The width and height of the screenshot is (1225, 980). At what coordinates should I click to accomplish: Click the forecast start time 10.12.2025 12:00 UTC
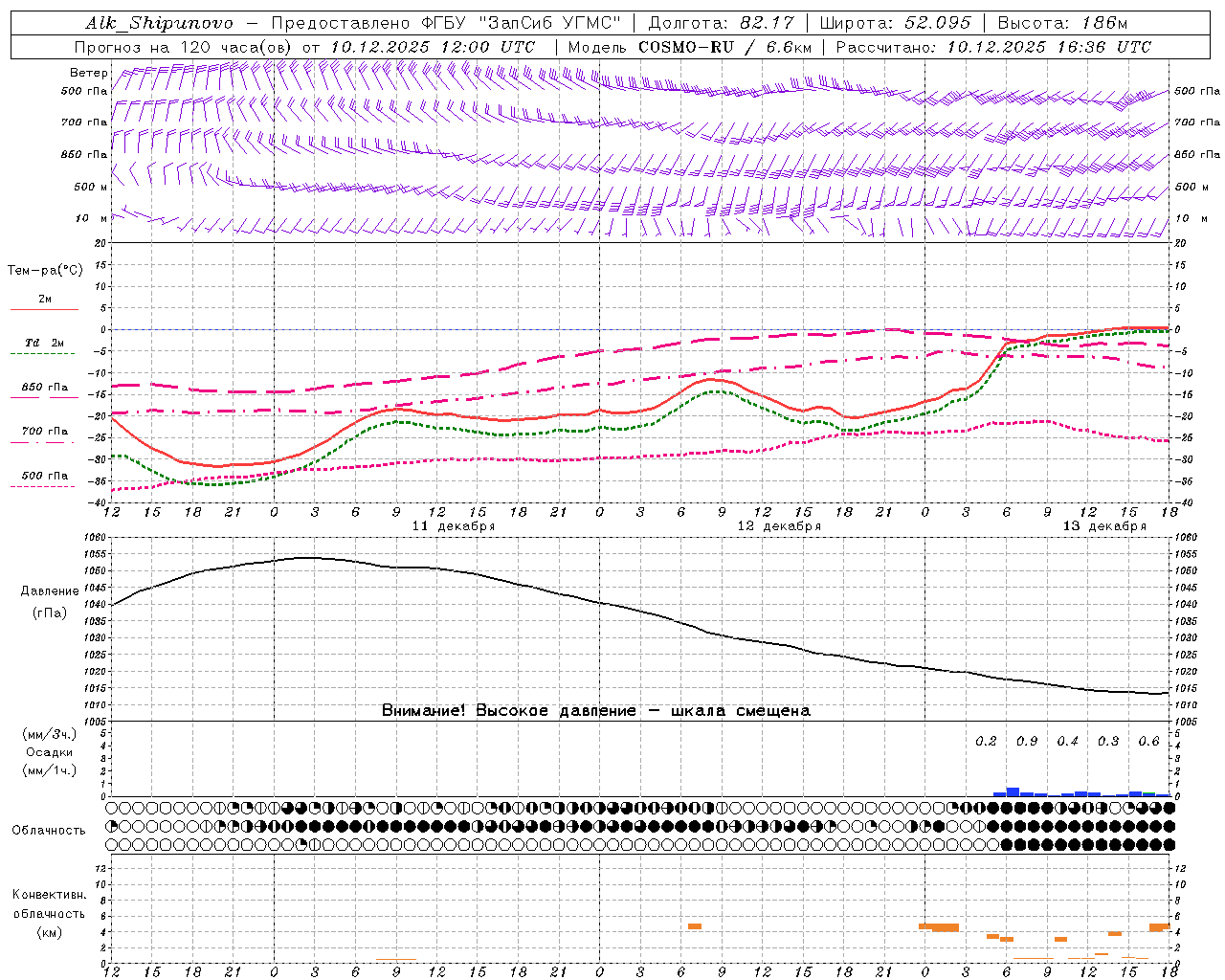(x=433, y=47)
